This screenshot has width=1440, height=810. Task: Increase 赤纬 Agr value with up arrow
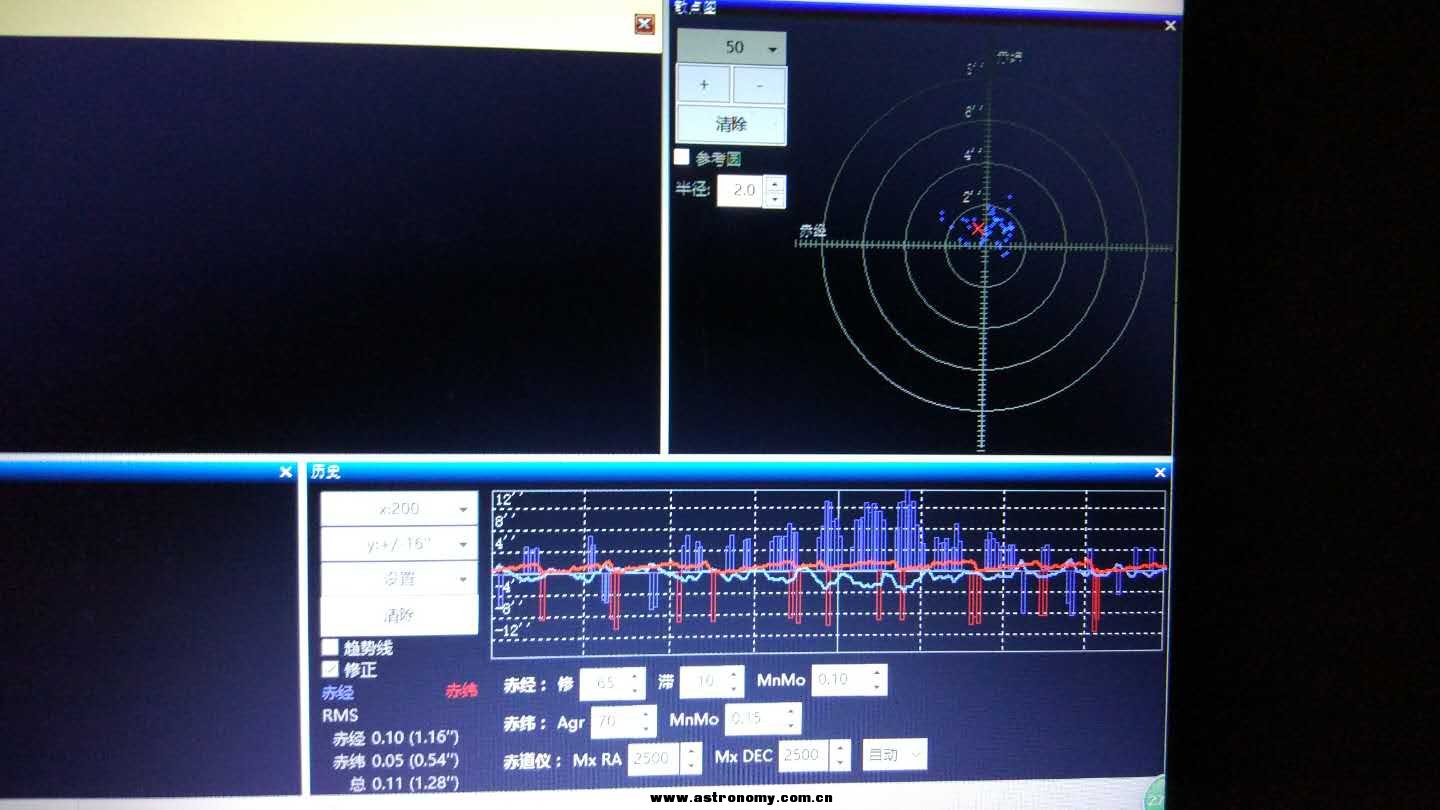click(647, 715)
